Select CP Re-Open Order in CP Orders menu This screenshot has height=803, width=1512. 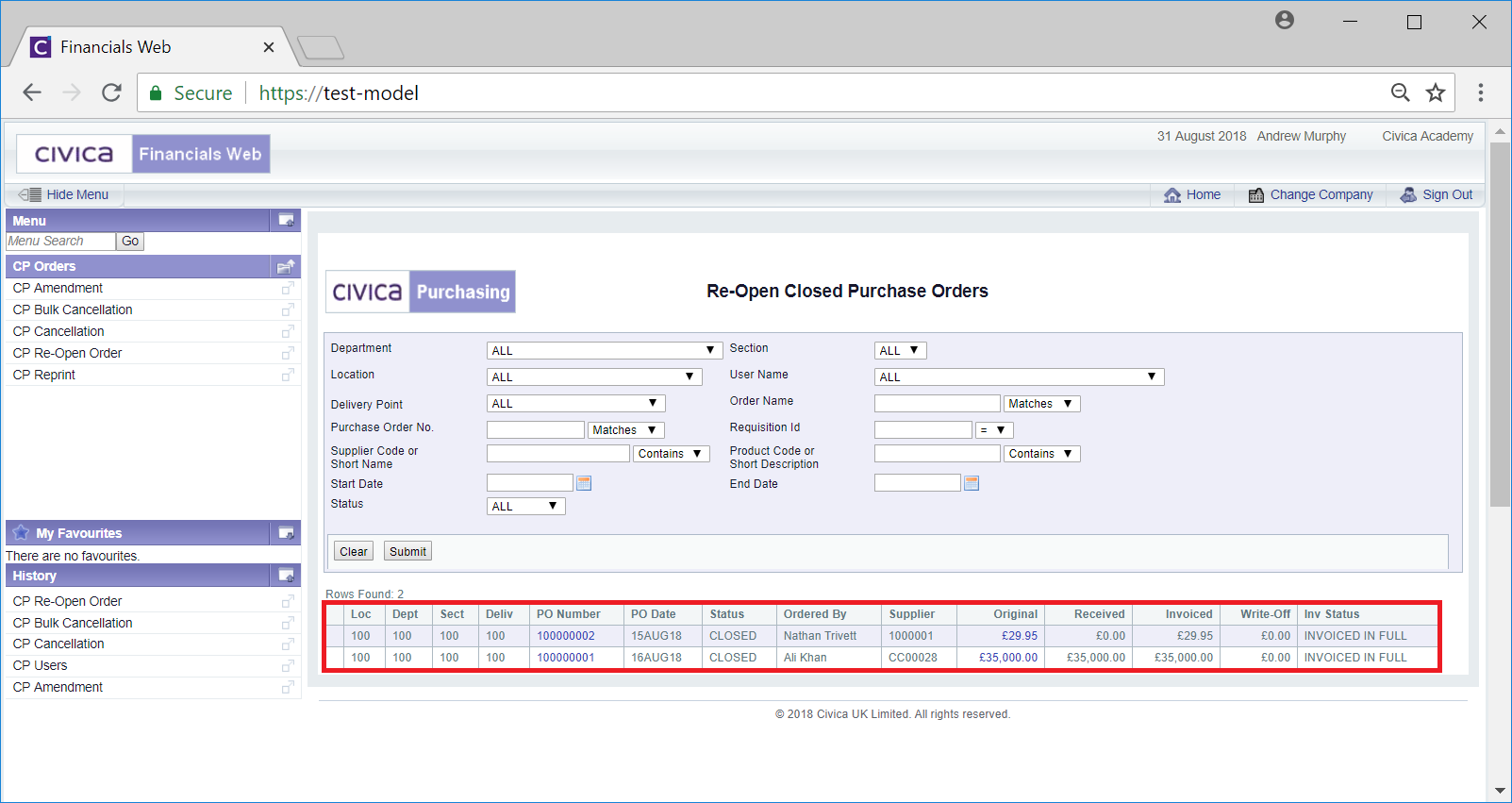coord(67,353)
